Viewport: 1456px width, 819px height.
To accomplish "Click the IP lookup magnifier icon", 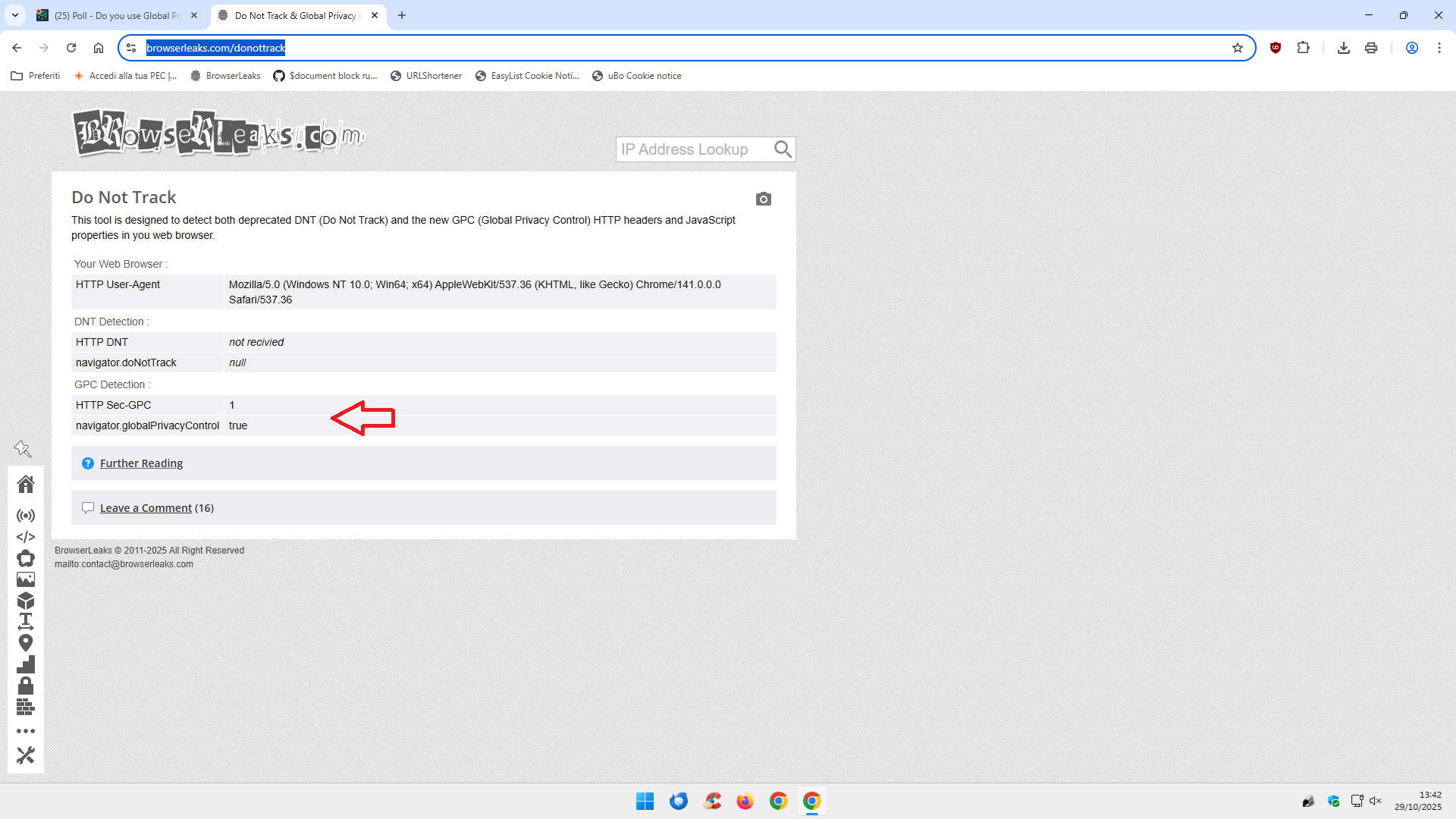I will (x=783, y=149).
